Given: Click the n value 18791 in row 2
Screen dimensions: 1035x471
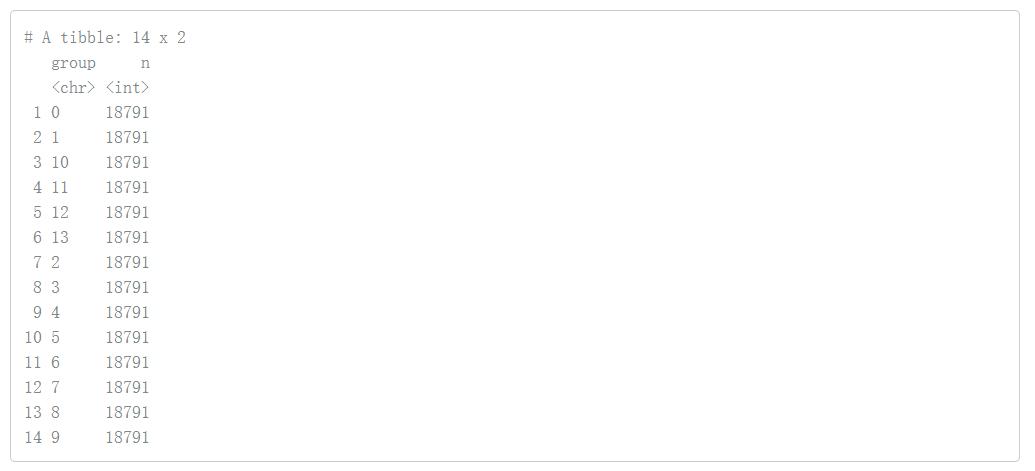Looking at the screenshot, I should coord(127,138).
